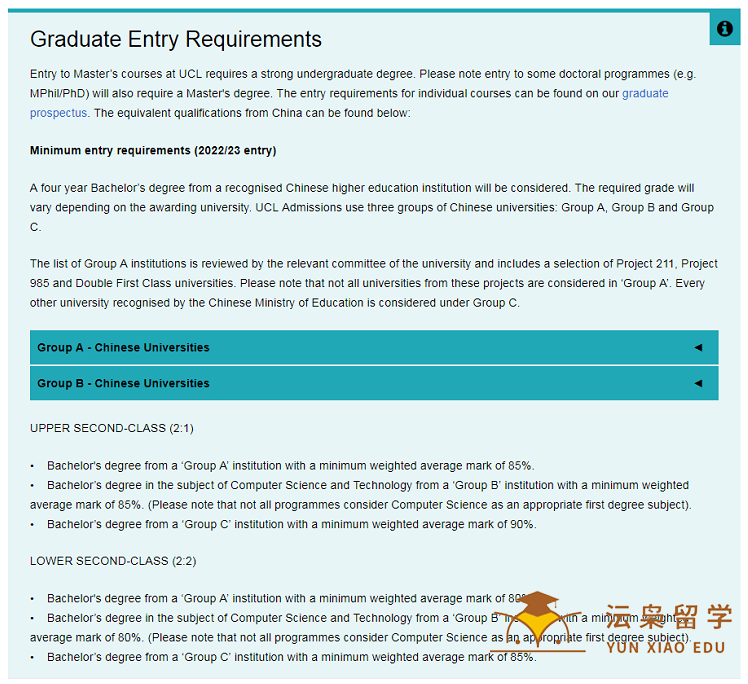This screenshot has width=748, height=684.
Task: Click the info icon in top-right corner
Action: [724, 29]
